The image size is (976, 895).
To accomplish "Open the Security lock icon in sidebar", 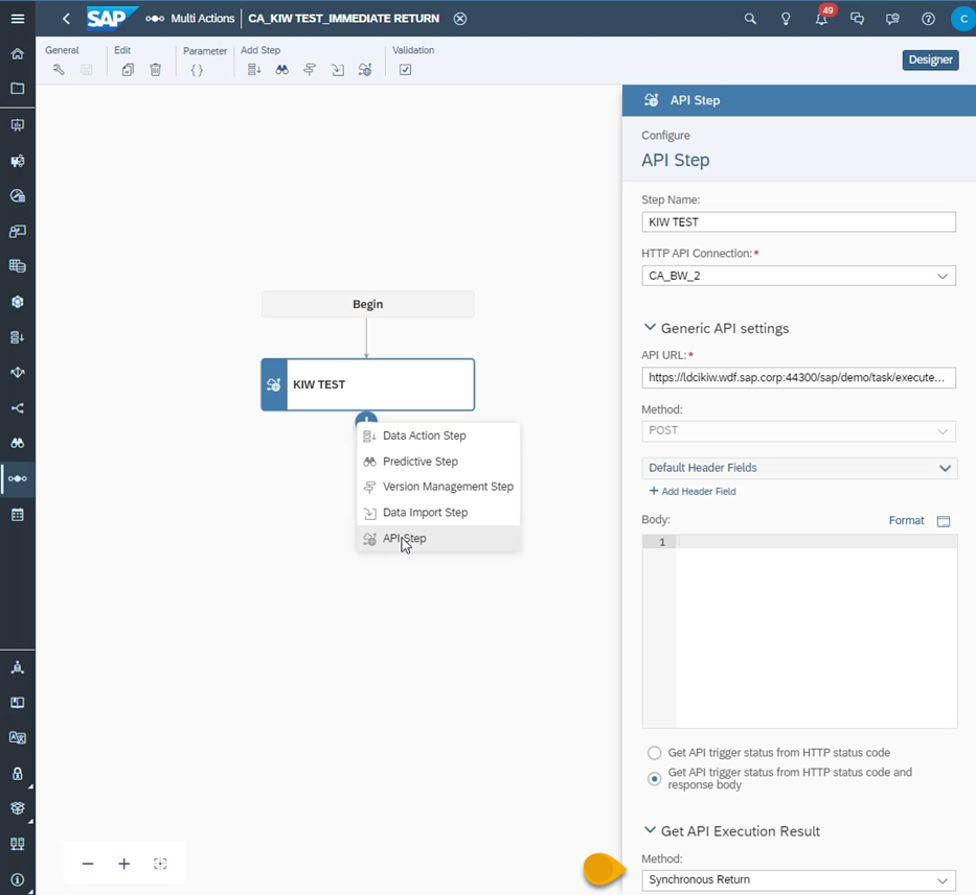I will click(17, 773).
